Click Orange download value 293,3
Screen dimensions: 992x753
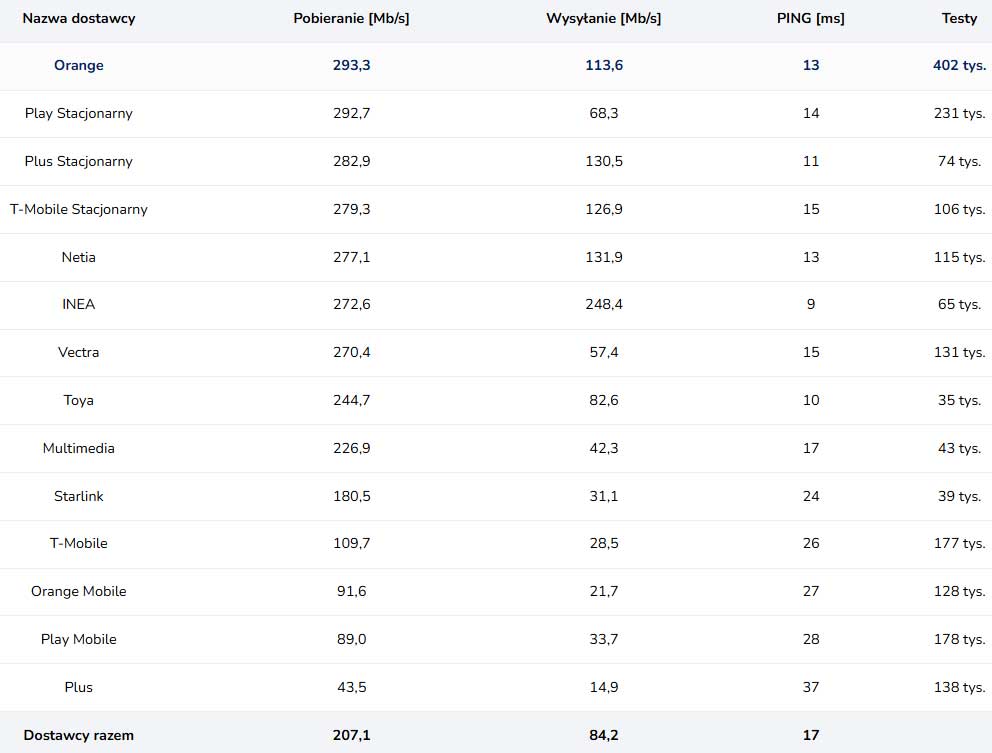click(351, 65)
